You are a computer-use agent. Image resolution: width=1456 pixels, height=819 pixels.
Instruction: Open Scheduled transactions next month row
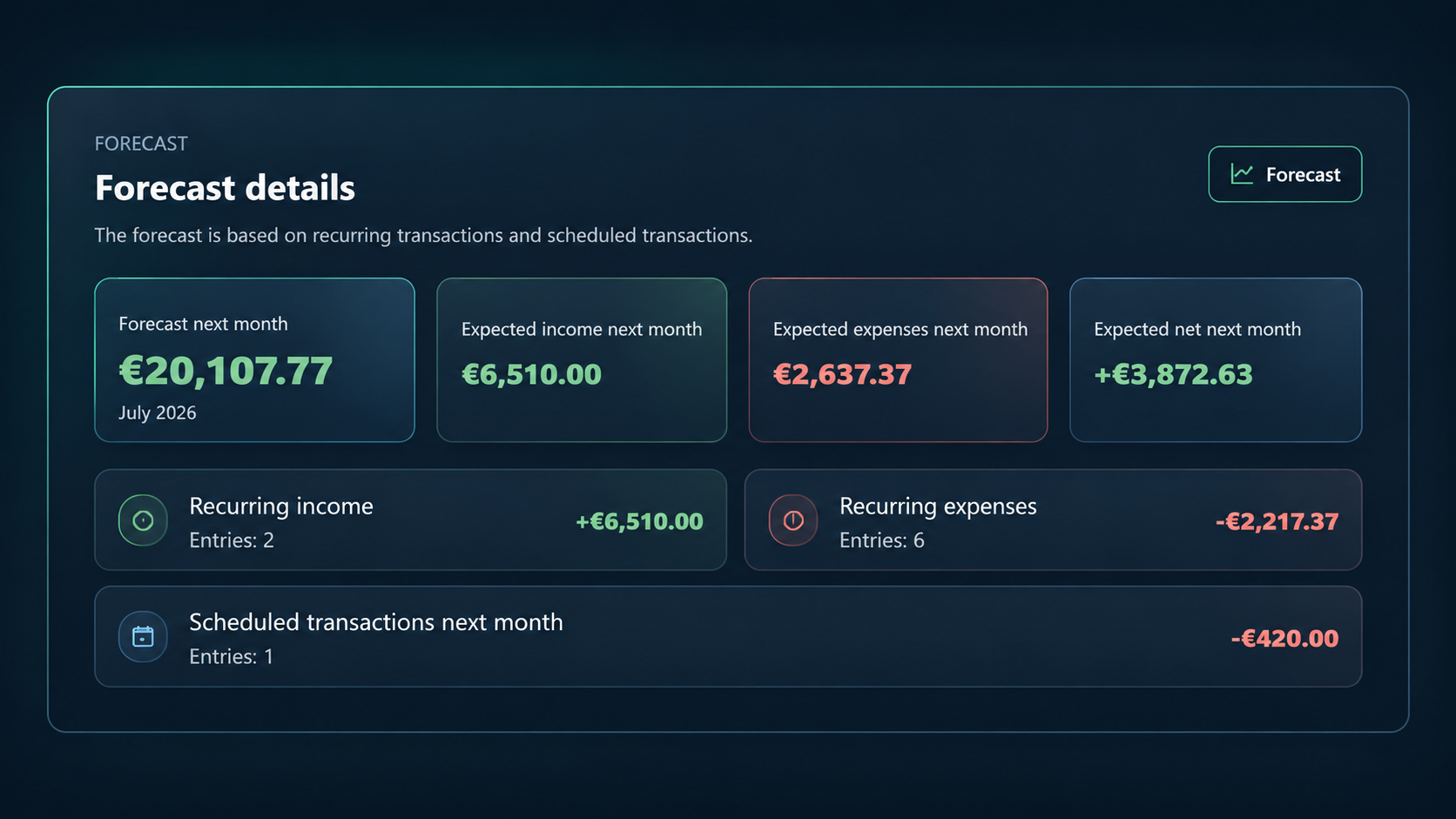728,637
